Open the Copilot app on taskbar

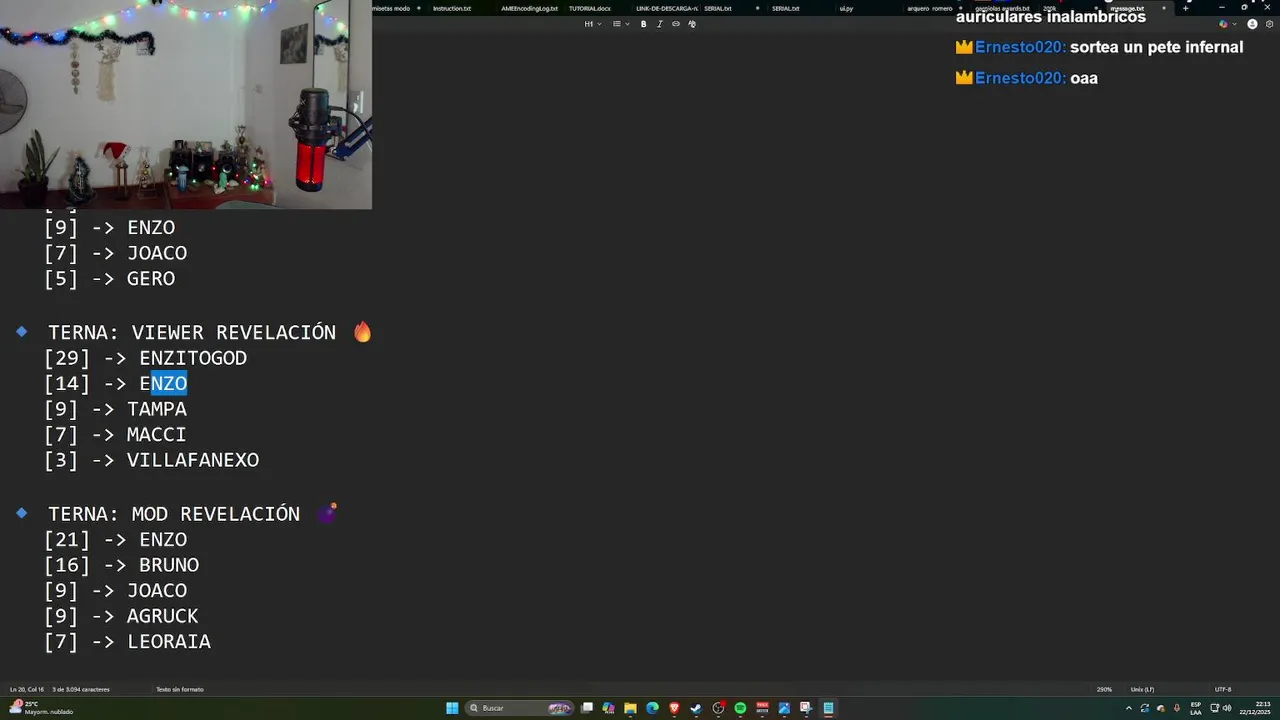[x=608, y=708]
